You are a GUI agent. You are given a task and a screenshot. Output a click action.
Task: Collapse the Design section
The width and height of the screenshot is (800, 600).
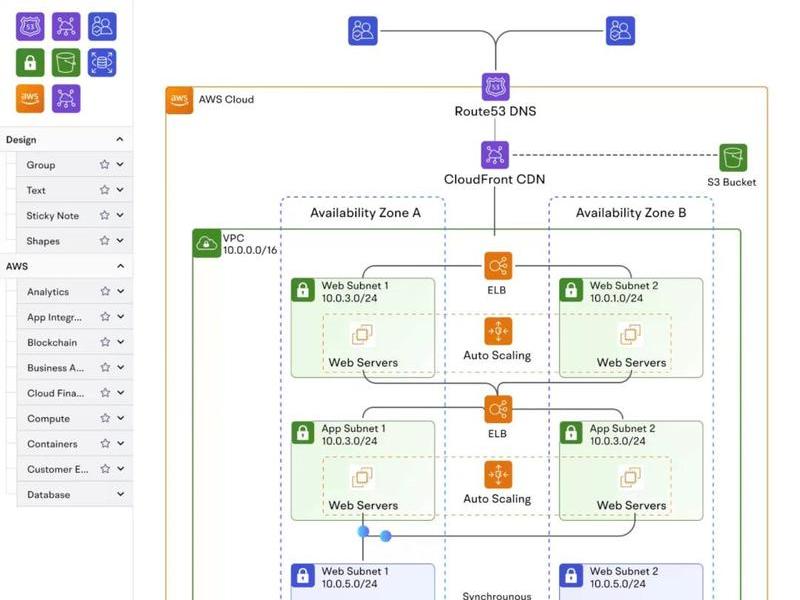point(119,139)
